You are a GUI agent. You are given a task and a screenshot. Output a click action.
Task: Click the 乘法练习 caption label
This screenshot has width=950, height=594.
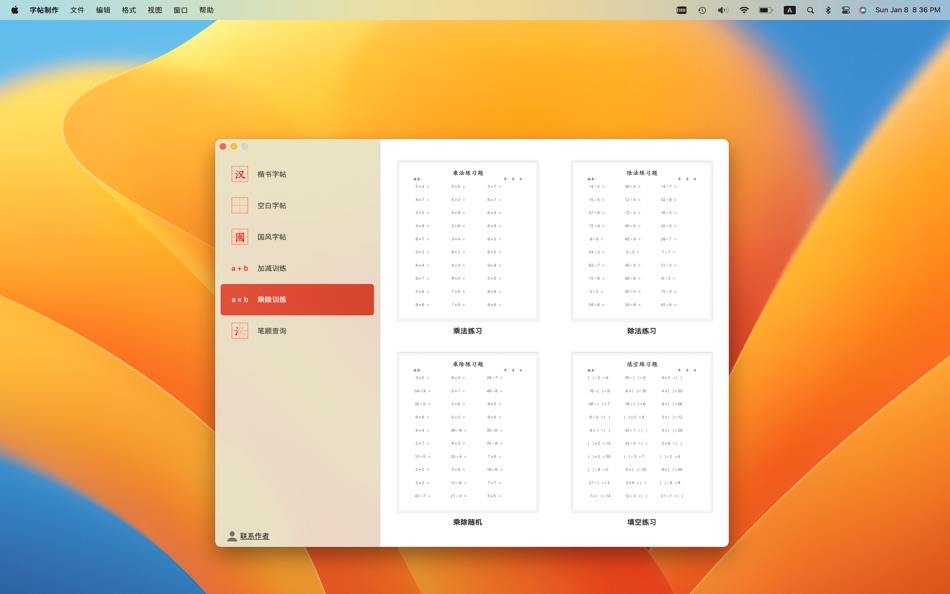point(468,331)
